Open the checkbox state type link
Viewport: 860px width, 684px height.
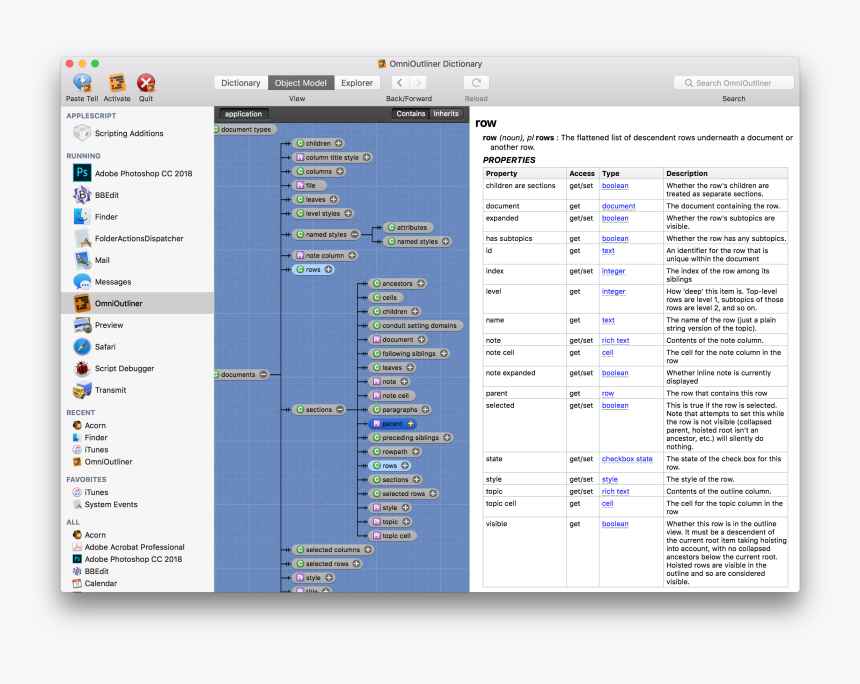[627, 459]
